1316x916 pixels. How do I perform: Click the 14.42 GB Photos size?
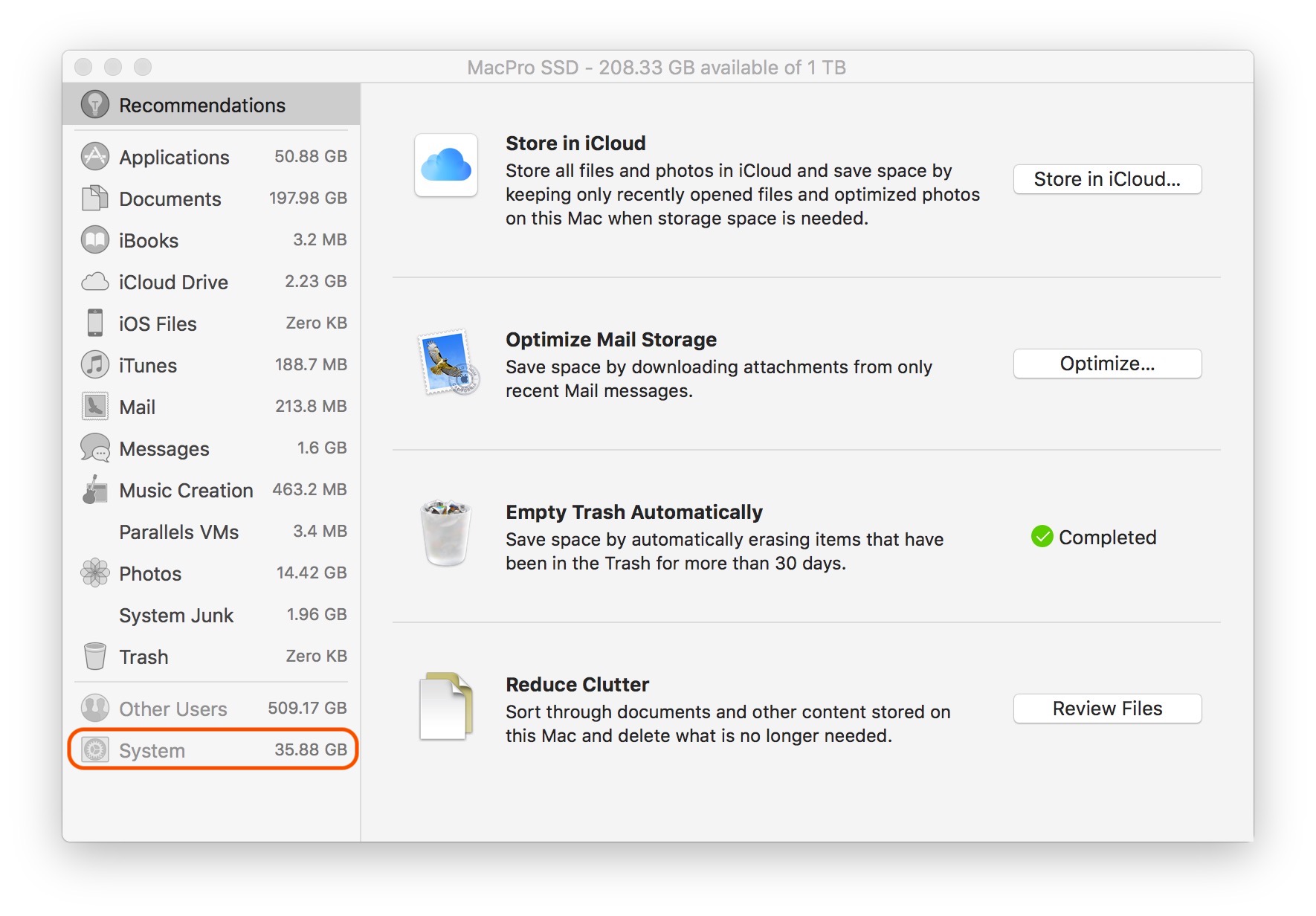(312, 572)
